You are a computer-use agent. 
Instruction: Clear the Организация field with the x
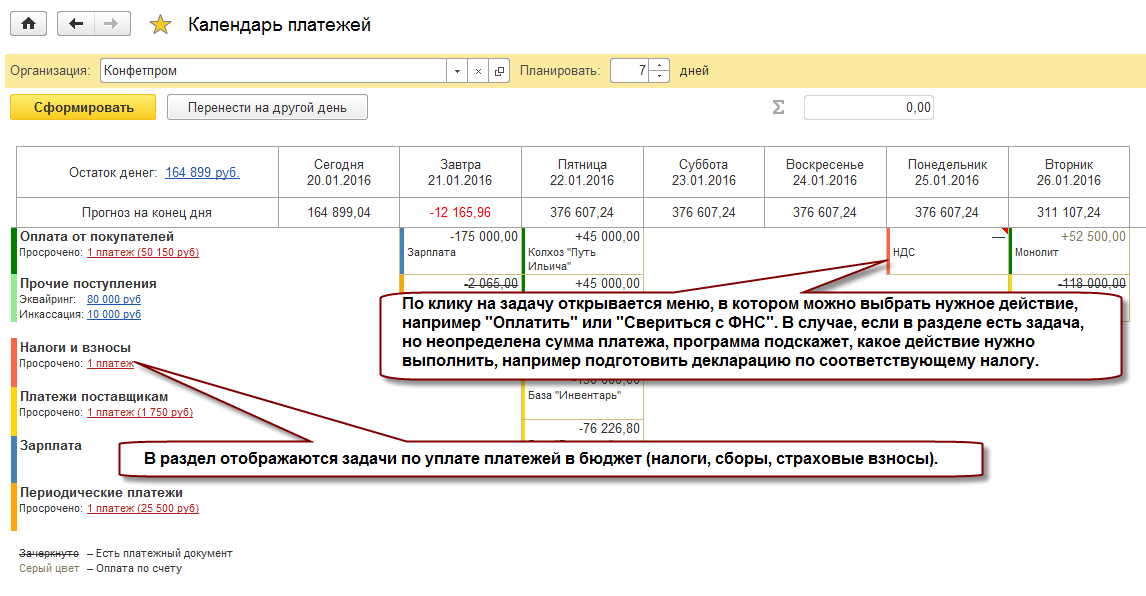pyautogui.click(x=478, y=71)
